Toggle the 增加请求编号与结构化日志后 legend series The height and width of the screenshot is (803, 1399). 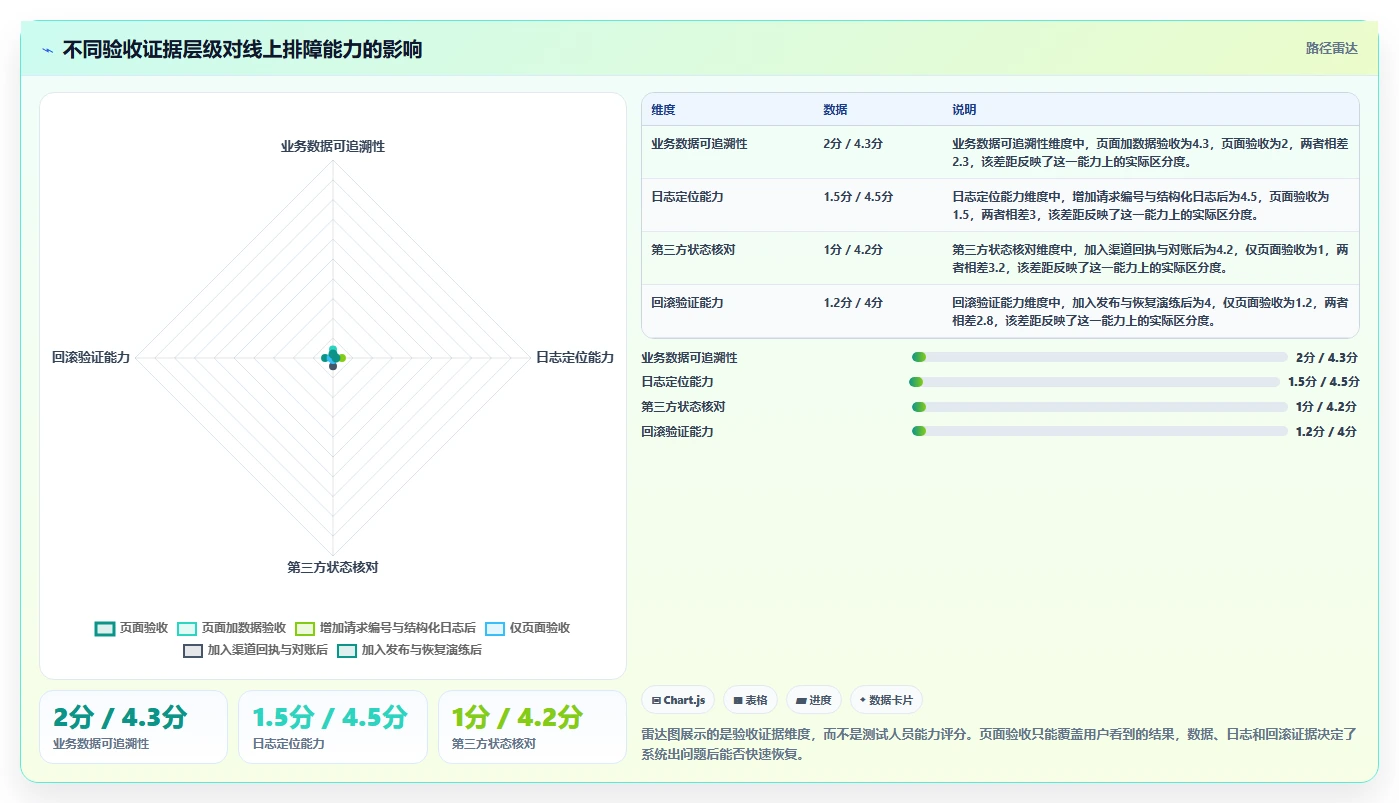(385, 628)
